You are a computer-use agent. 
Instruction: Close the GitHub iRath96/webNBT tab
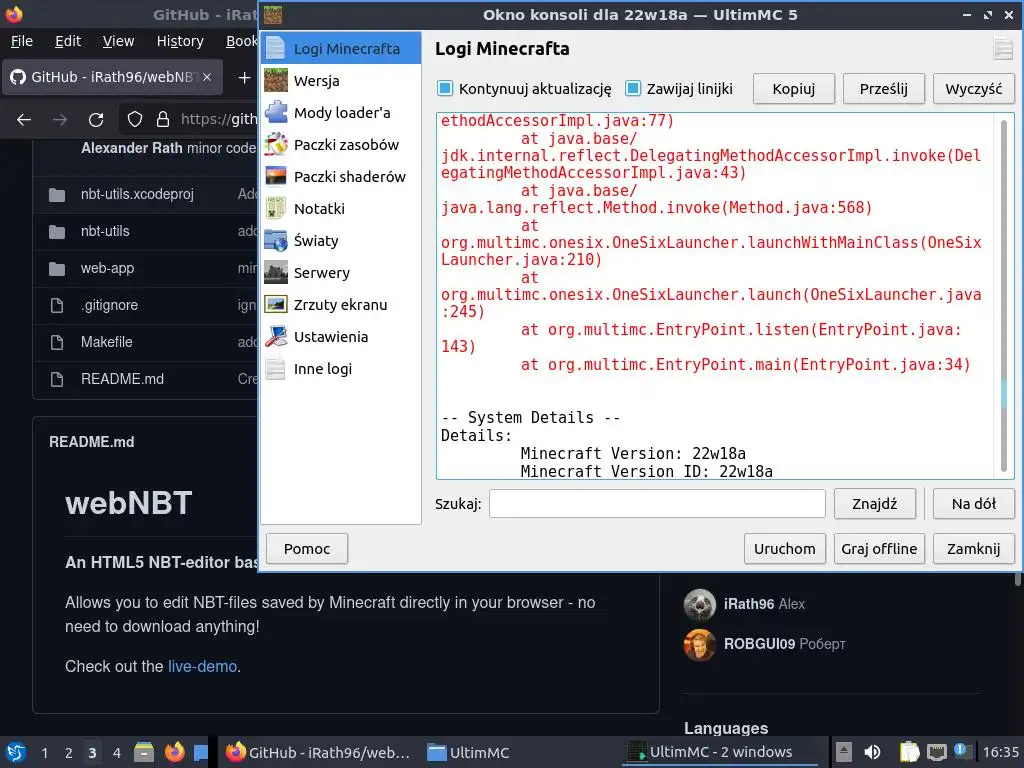(x=206, y=77)
